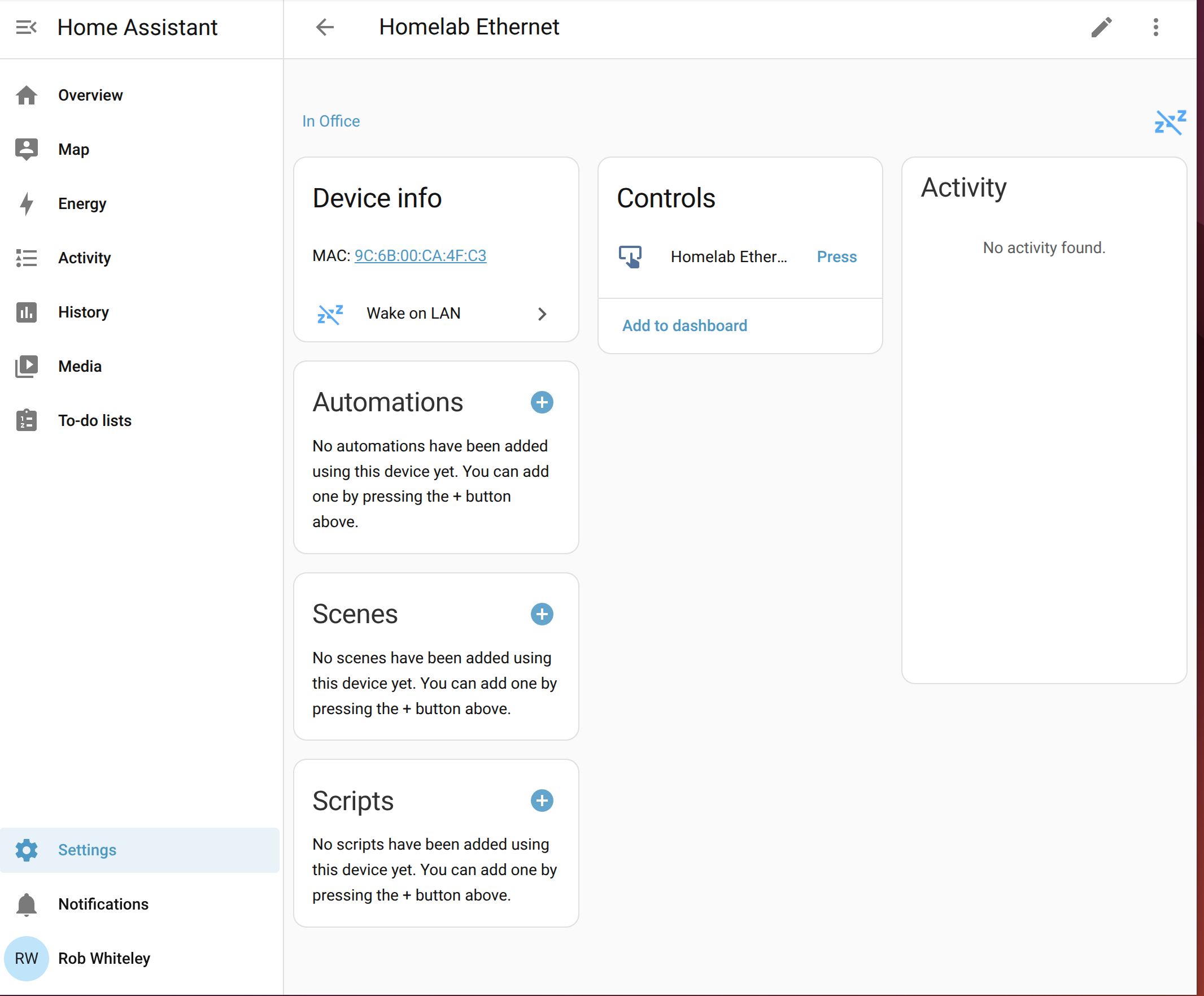
Task: Click the Wake on LAN logo top right
Action: click(1170, 122)
